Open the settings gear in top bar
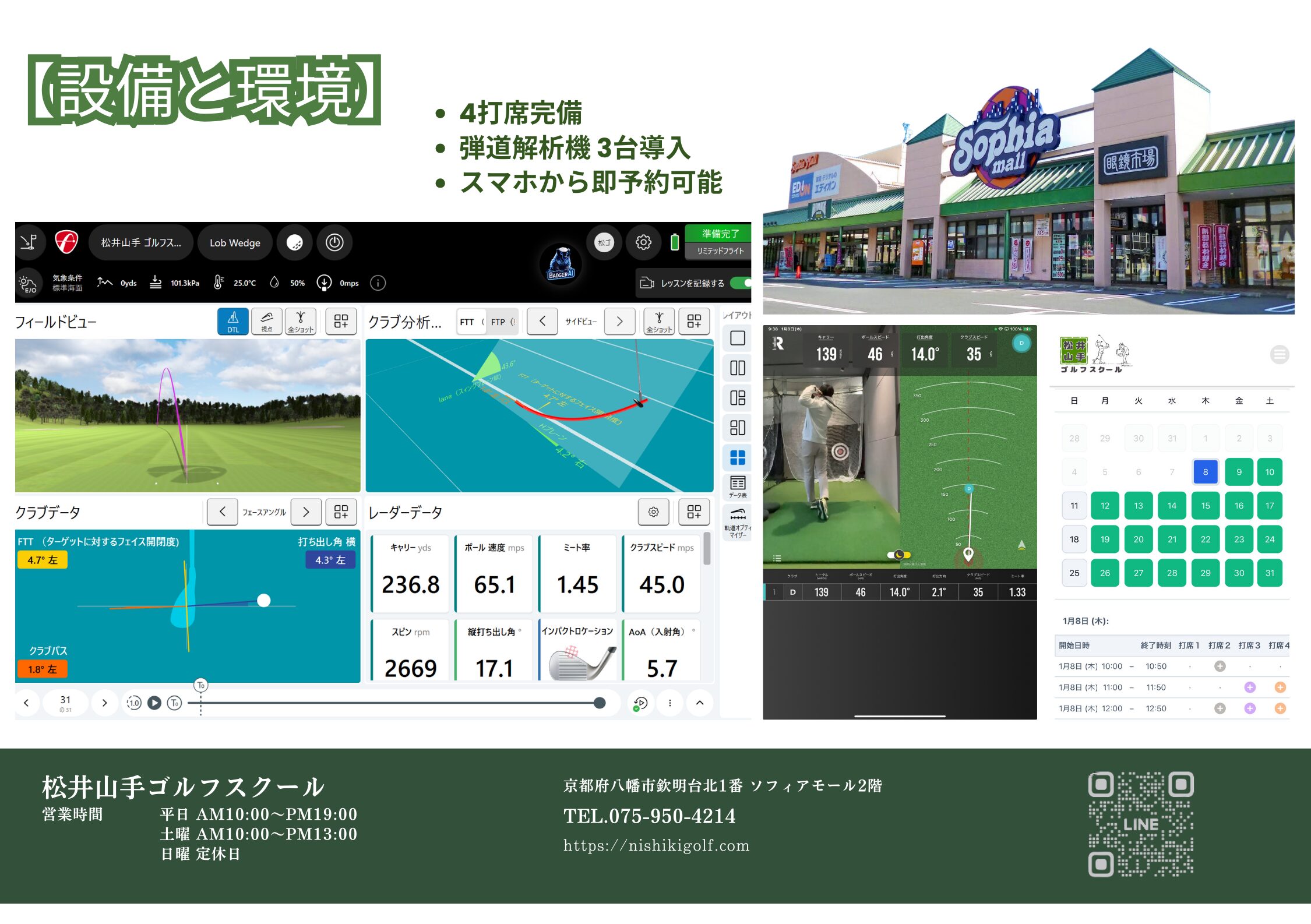This screenshot has height=924, width=1311. (643, 242)
